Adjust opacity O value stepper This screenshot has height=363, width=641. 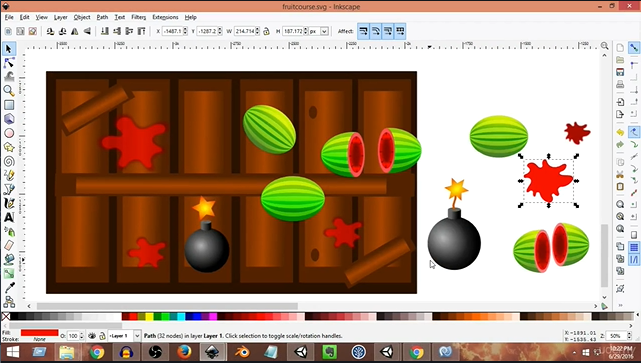pos(82,336)
